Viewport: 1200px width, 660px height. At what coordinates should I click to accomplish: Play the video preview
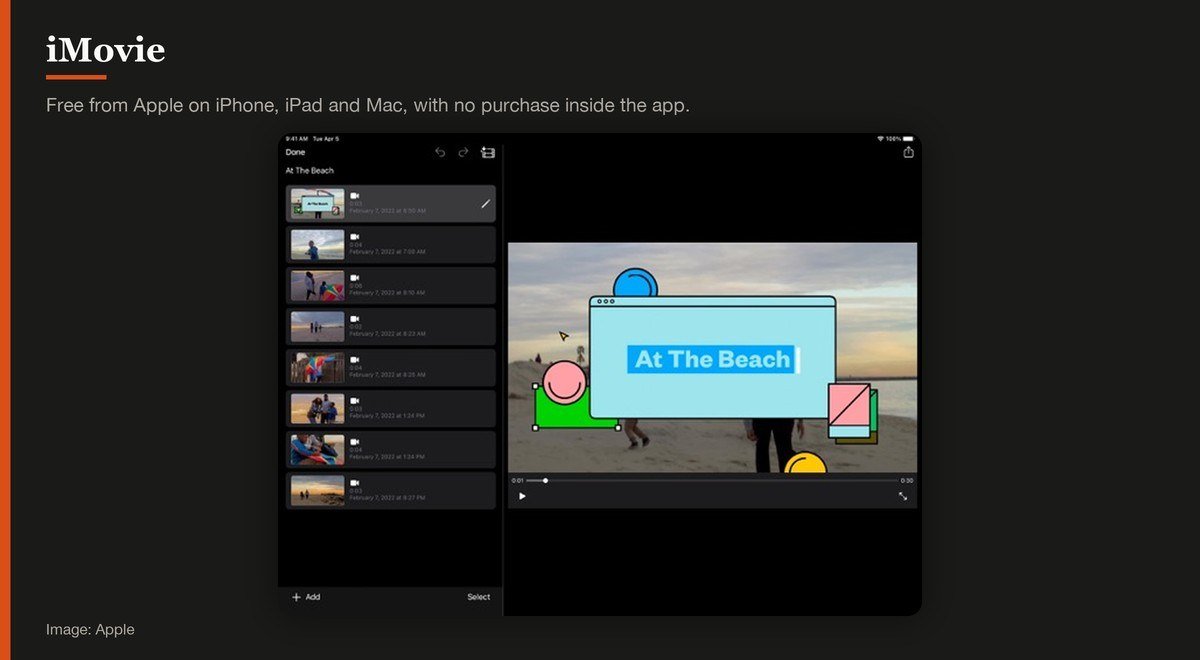pos(522,496)
